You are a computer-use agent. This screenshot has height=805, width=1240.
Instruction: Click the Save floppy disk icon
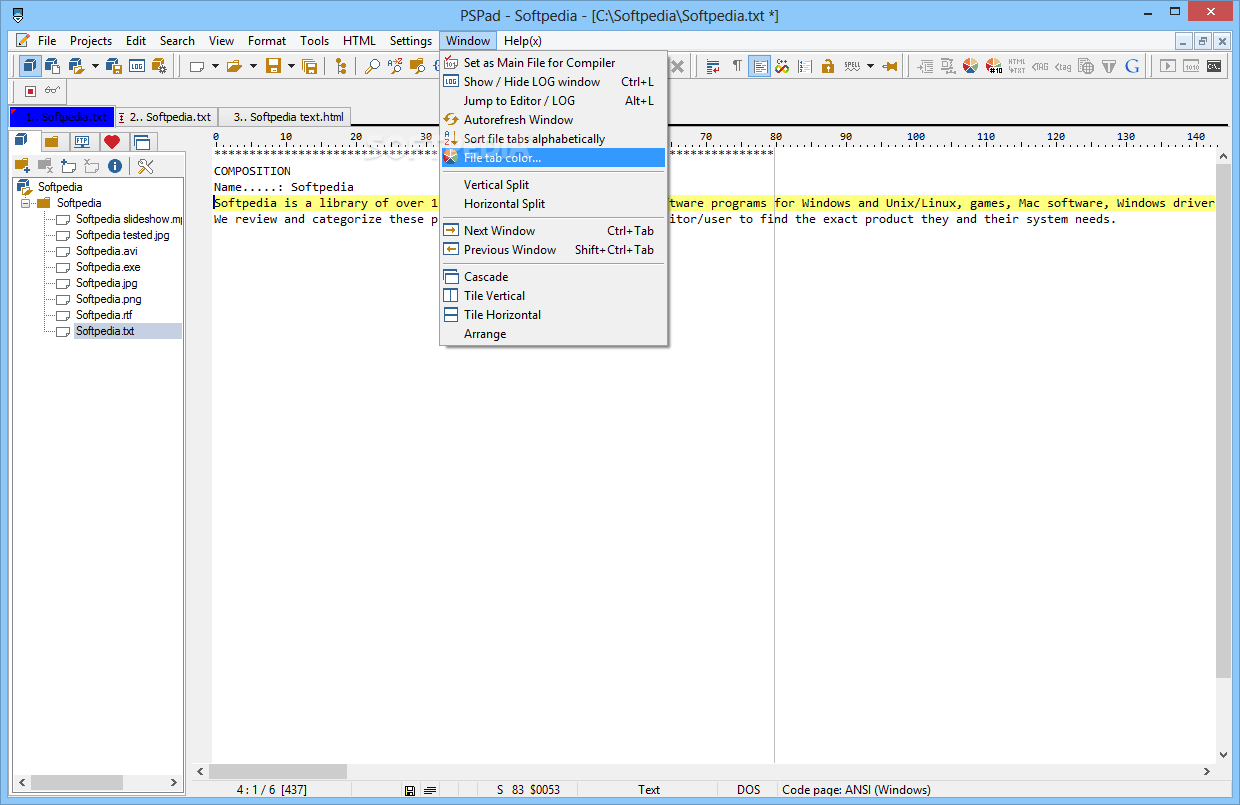(x=273, y=66)
